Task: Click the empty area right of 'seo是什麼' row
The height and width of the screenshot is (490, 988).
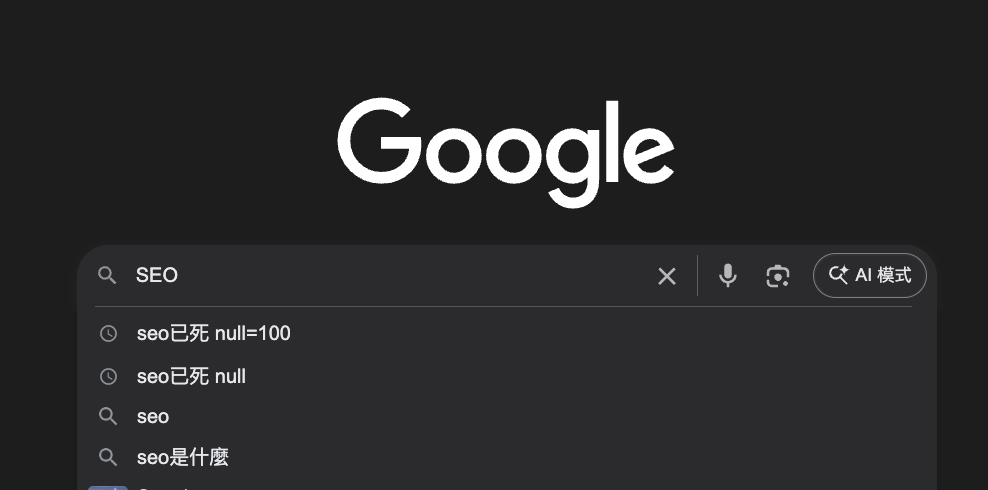Action: tap(600, 458)
